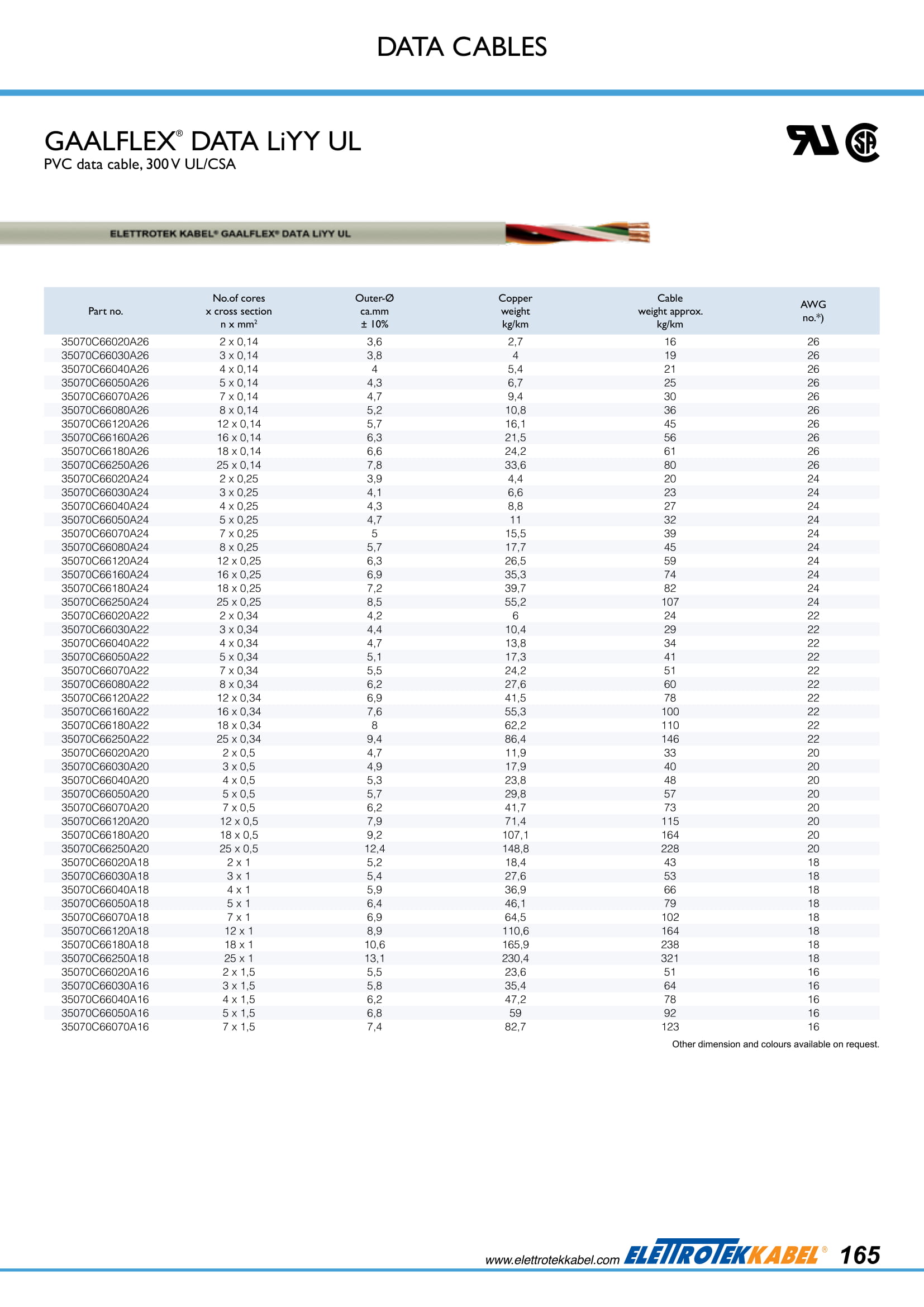This screenshot has width=924, height=1307.
Task: Click the Part no. column header
Action: [x=105, y=311]
